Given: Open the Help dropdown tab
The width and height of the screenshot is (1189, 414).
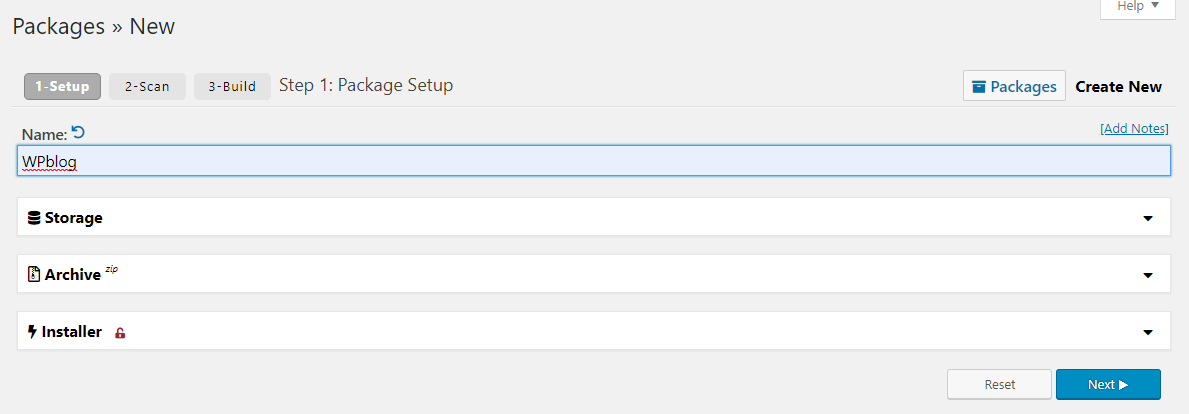Looking at the screenshot, I should (1138, 6).
